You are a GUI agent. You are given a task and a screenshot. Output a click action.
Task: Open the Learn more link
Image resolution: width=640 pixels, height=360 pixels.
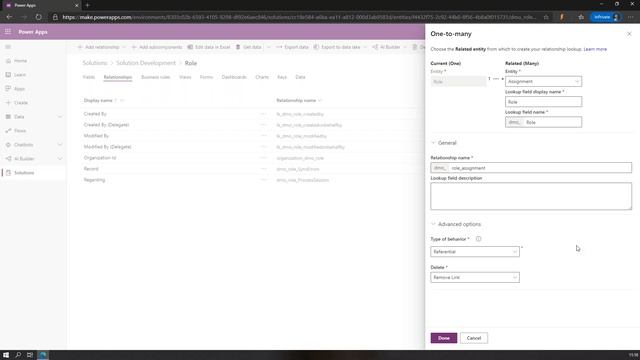595,49
